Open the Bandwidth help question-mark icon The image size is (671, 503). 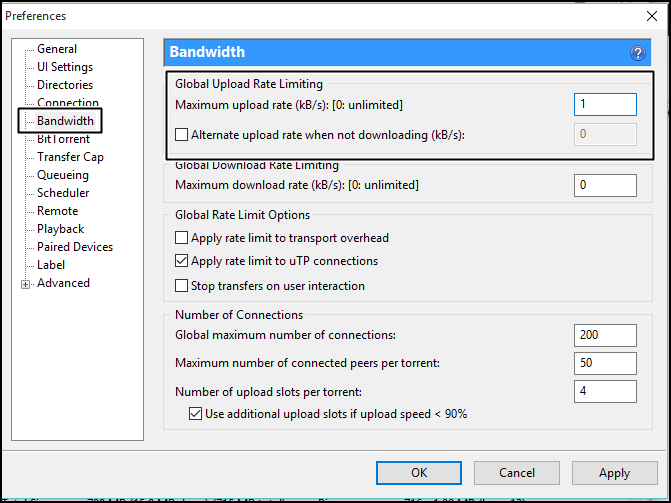tap(638, 53)
